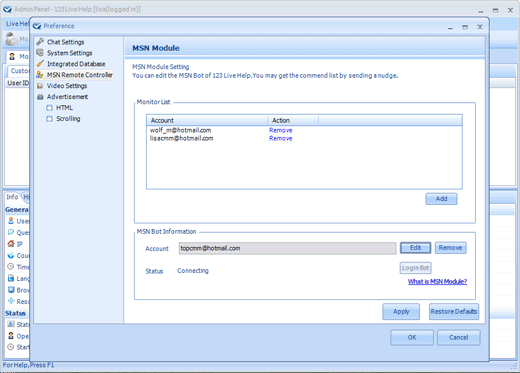This screenshot has width=520, height=373.
Task: Remove wolf_m@hotmail.com from monitor list
Action: click(281, 130)
